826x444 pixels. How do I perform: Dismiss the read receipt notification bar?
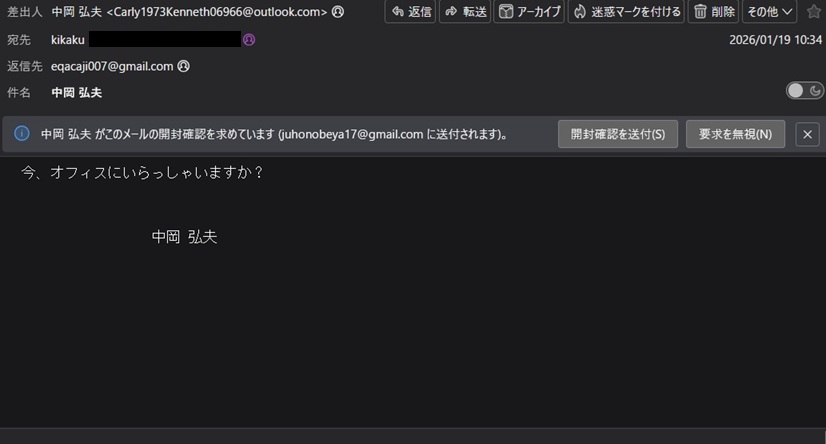807,135
